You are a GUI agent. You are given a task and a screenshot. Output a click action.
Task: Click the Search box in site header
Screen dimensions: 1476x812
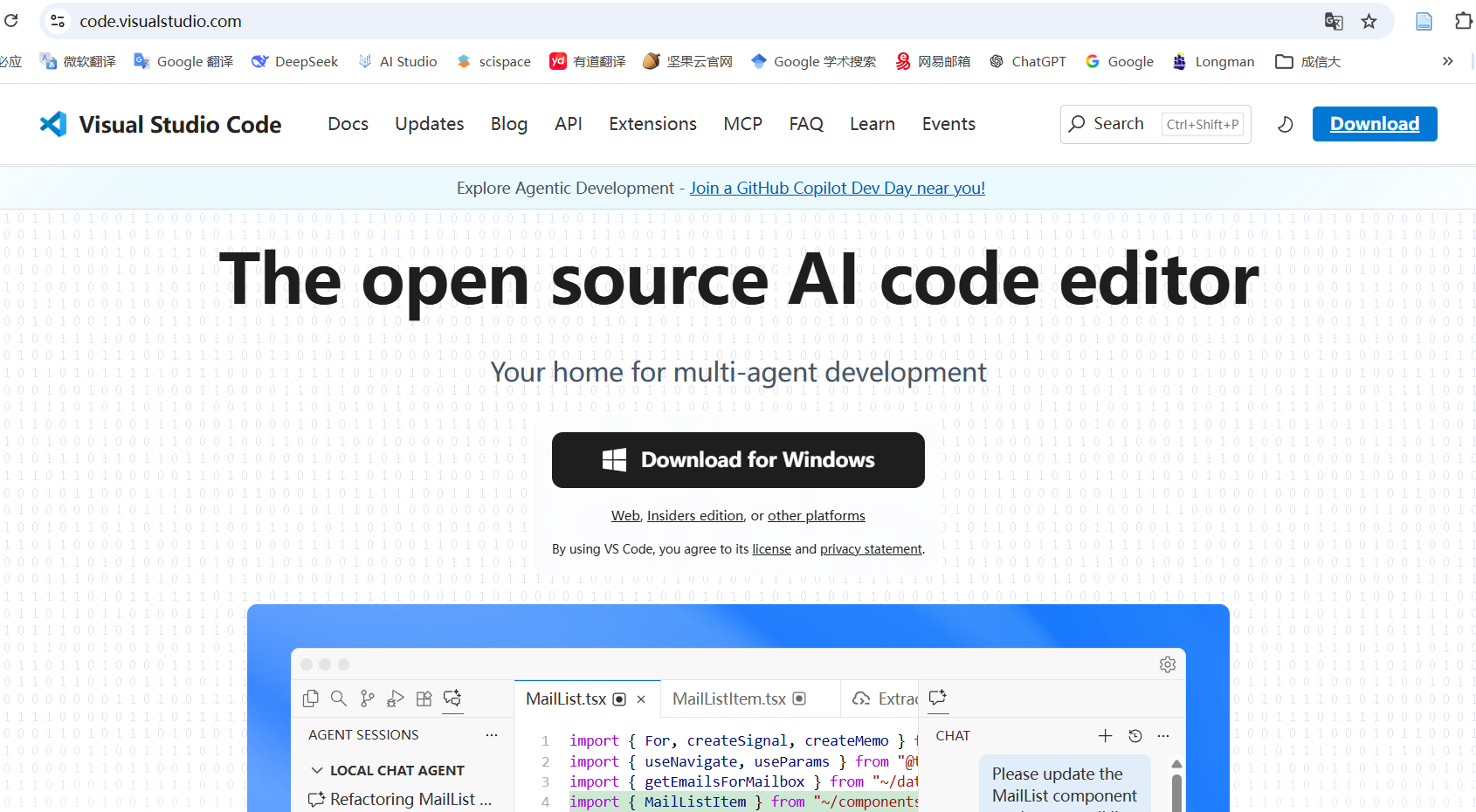coord(1155,124)
